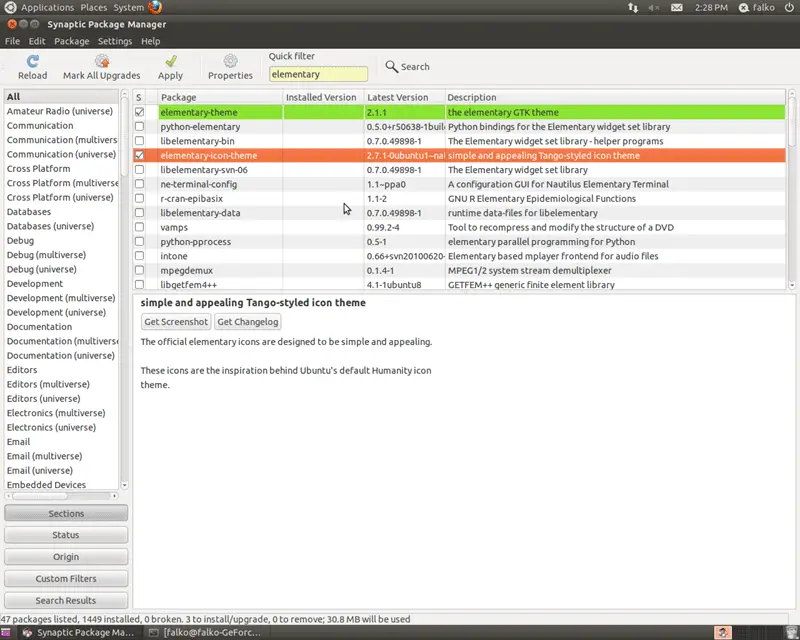
Task: Mark mpegdemux package checkbox
Action: coord(139,270)
